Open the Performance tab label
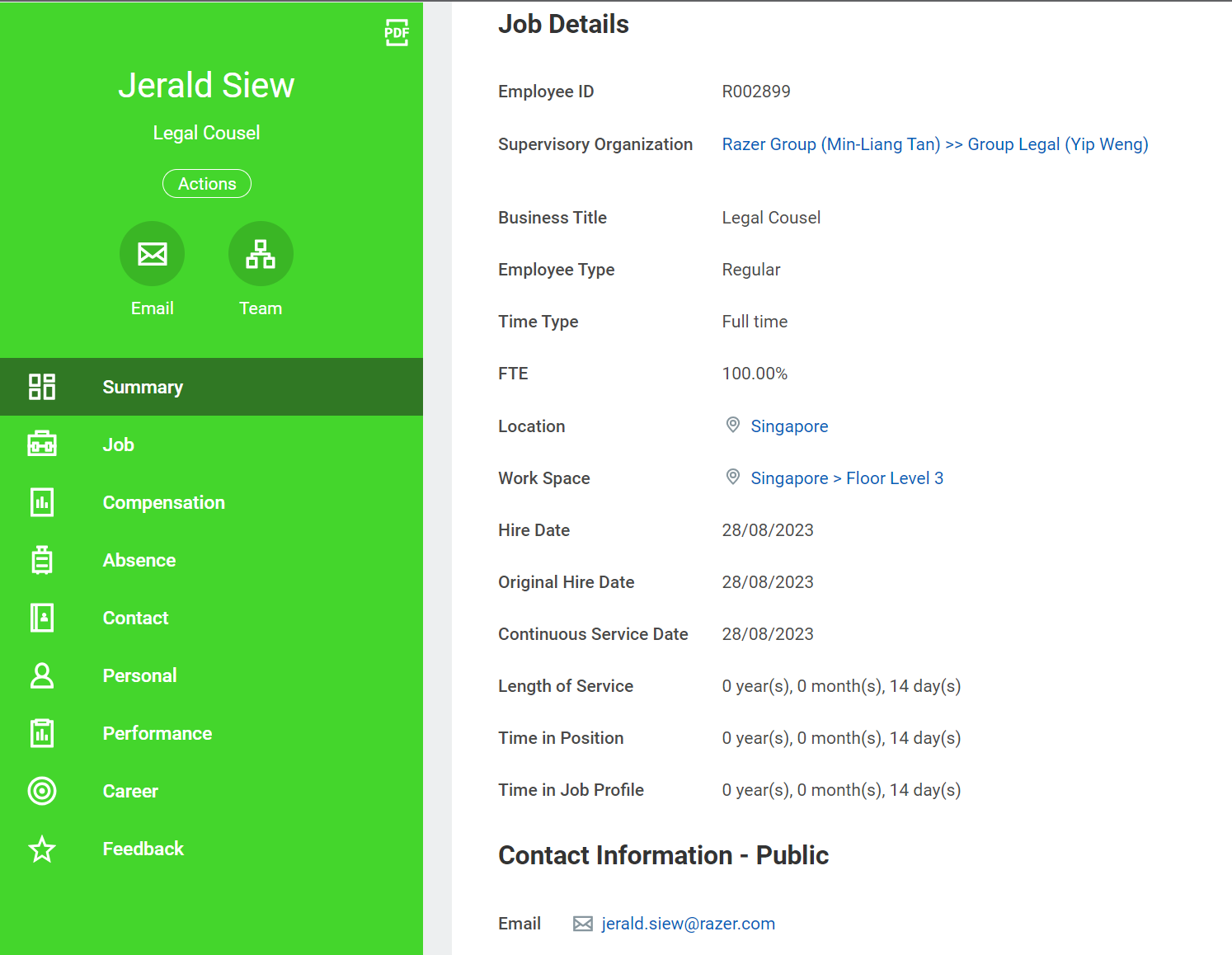The height and width of the screenshot is (955, 1232). point(157,733)
